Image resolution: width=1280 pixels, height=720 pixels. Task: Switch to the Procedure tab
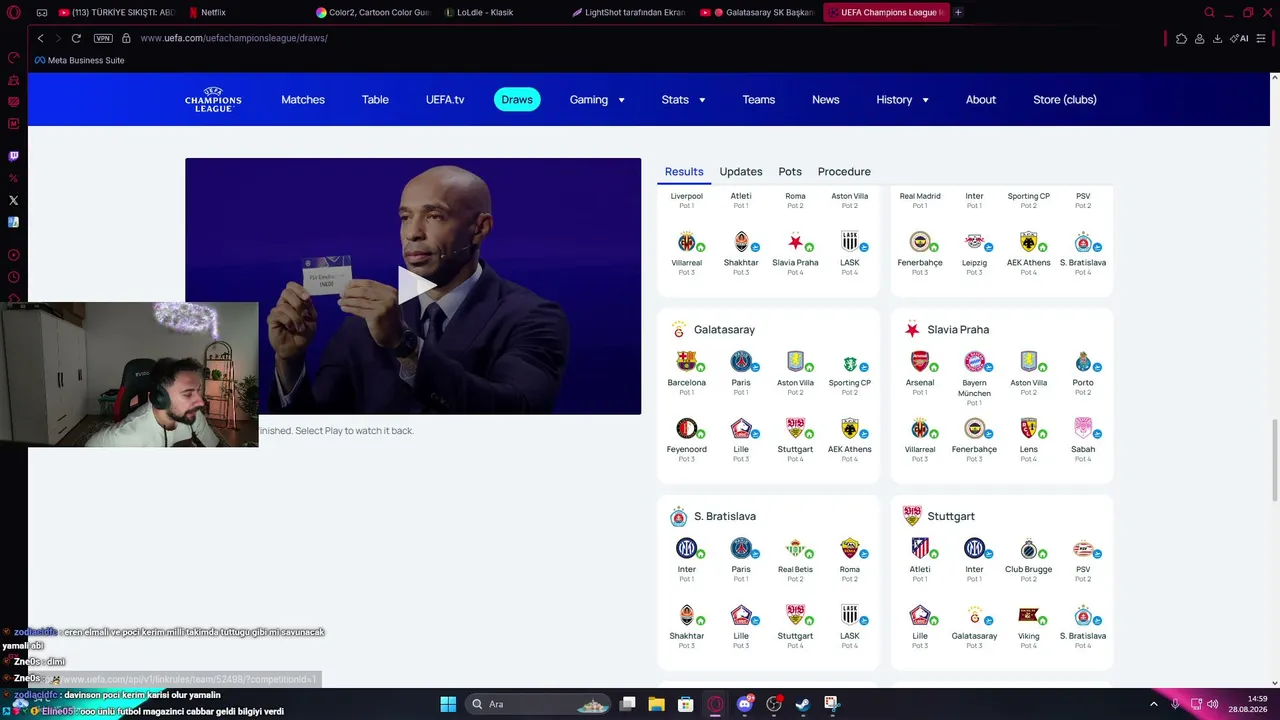(x=844, y=172)
